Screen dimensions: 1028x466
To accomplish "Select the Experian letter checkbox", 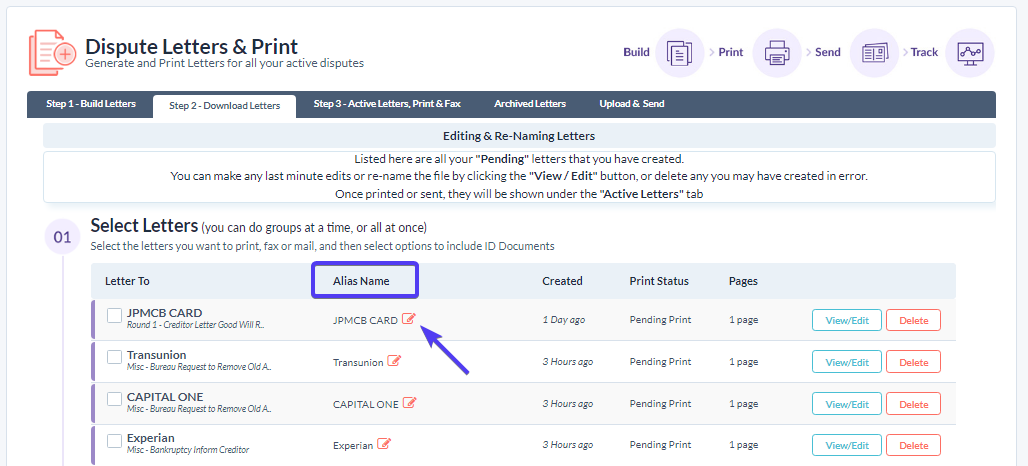I will click(115, 440).
